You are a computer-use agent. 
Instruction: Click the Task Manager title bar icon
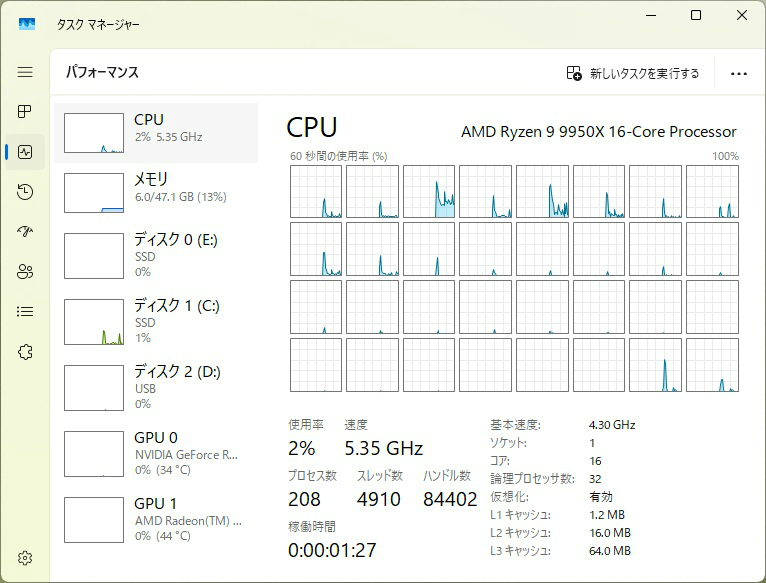point(27,23)
